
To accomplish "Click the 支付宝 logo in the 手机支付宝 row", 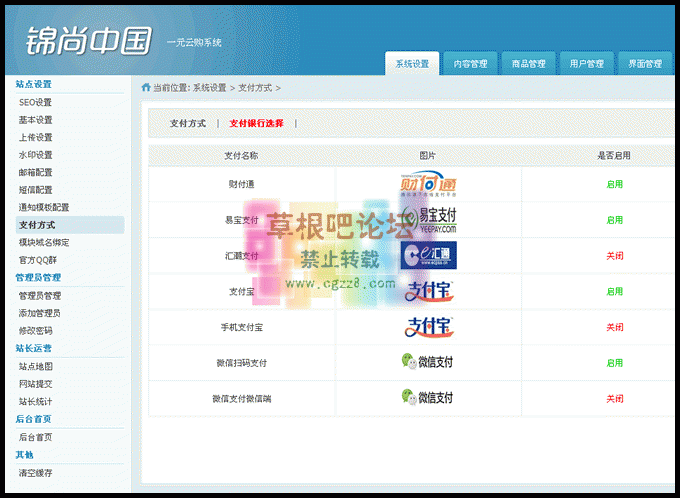I will pyautogui.click(x=428, y=327).
